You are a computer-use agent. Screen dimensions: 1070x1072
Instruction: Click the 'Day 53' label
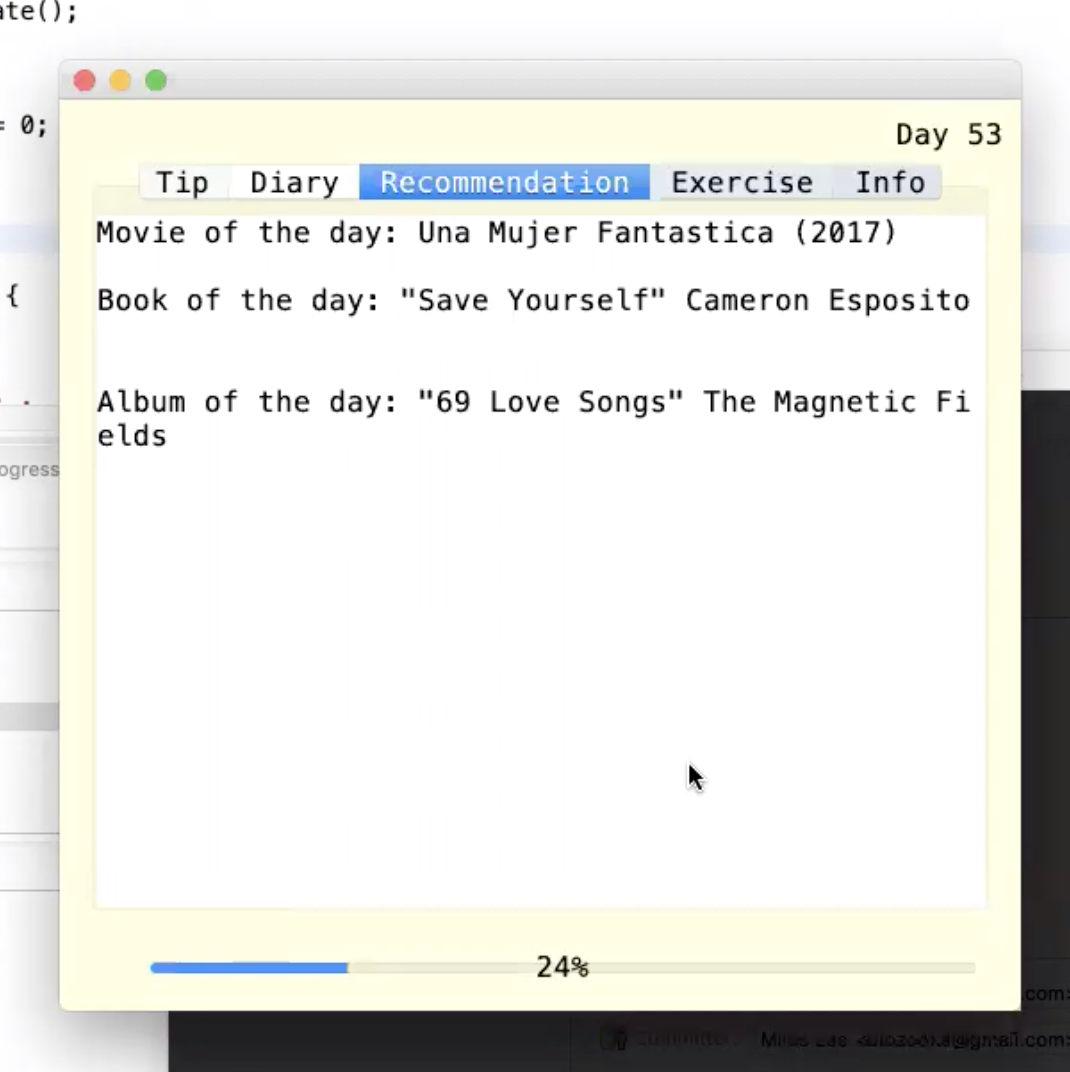coord(948,135)
